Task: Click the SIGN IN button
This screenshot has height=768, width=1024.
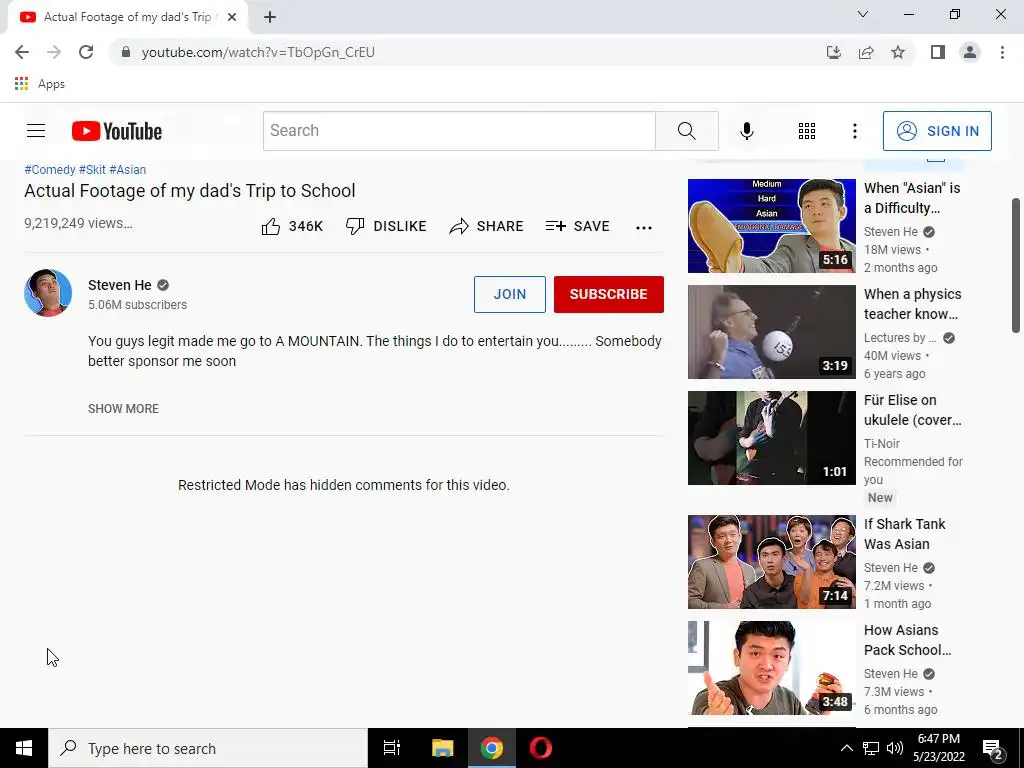Action: pos(937,131)
